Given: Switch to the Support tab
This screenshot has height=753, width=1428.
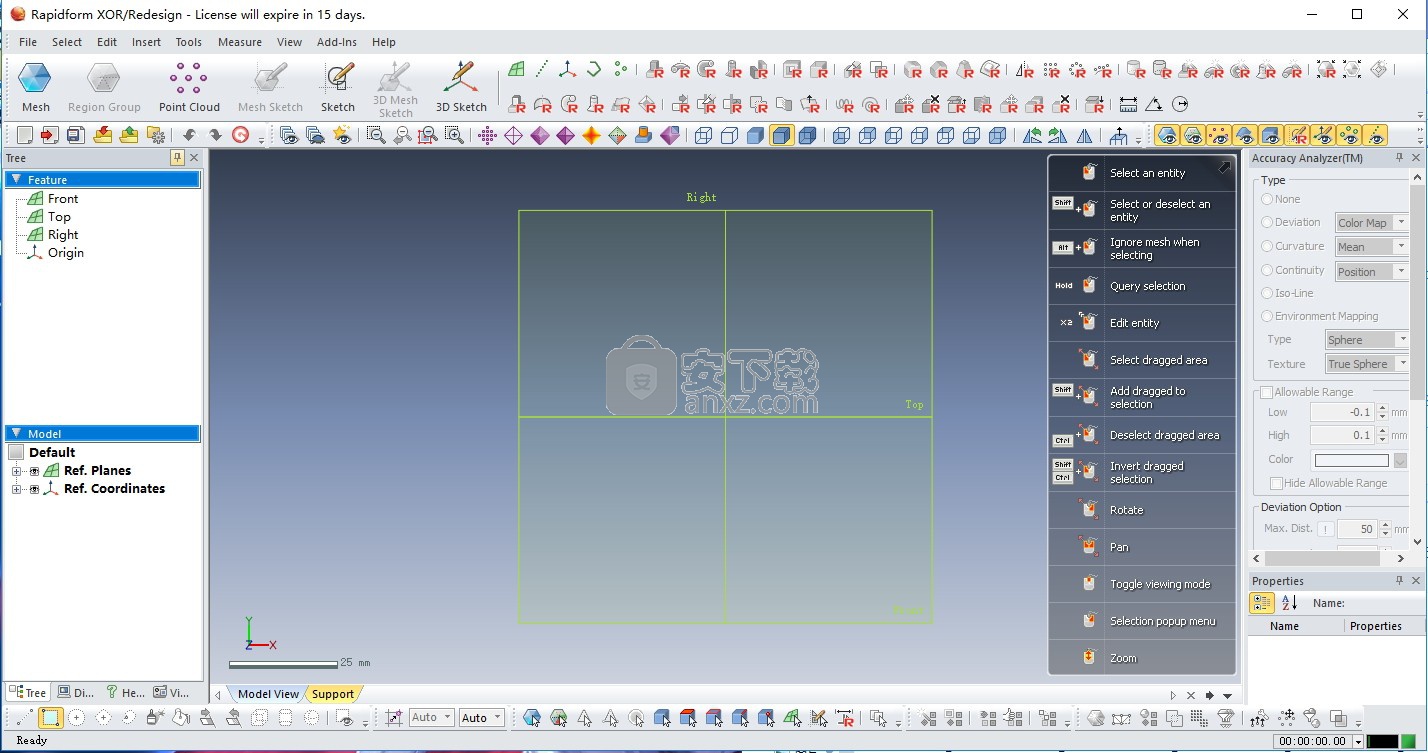Looking at the screenshot, I should click(332, 694).
